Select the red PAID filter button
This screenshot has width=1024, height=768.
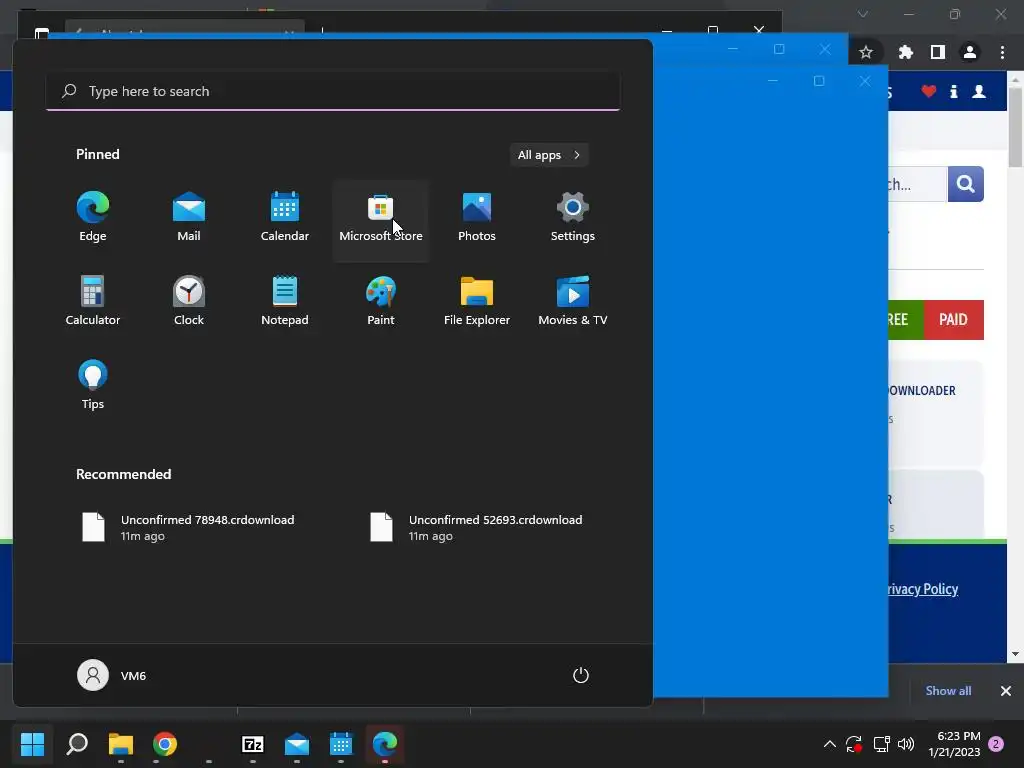953,319
